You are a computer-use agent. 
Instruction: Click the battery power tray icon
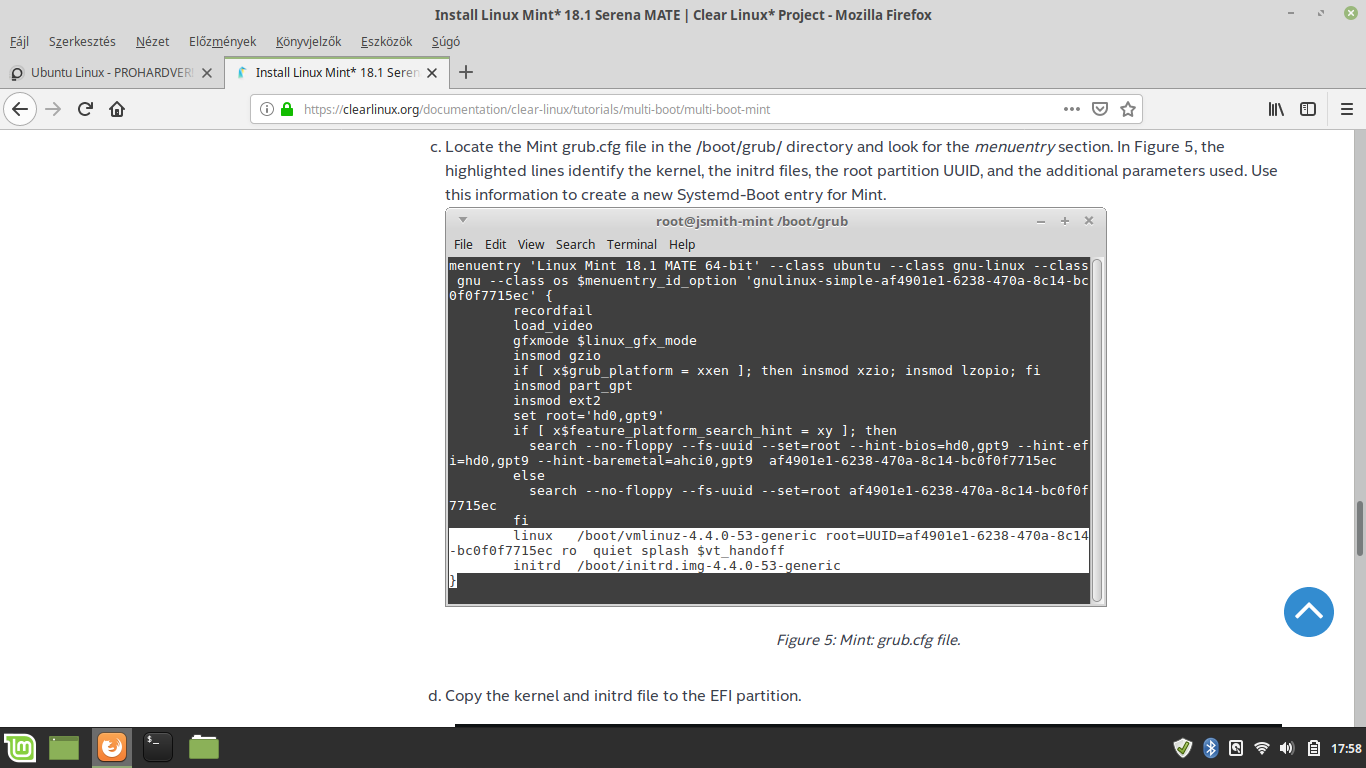point(1313,747)
